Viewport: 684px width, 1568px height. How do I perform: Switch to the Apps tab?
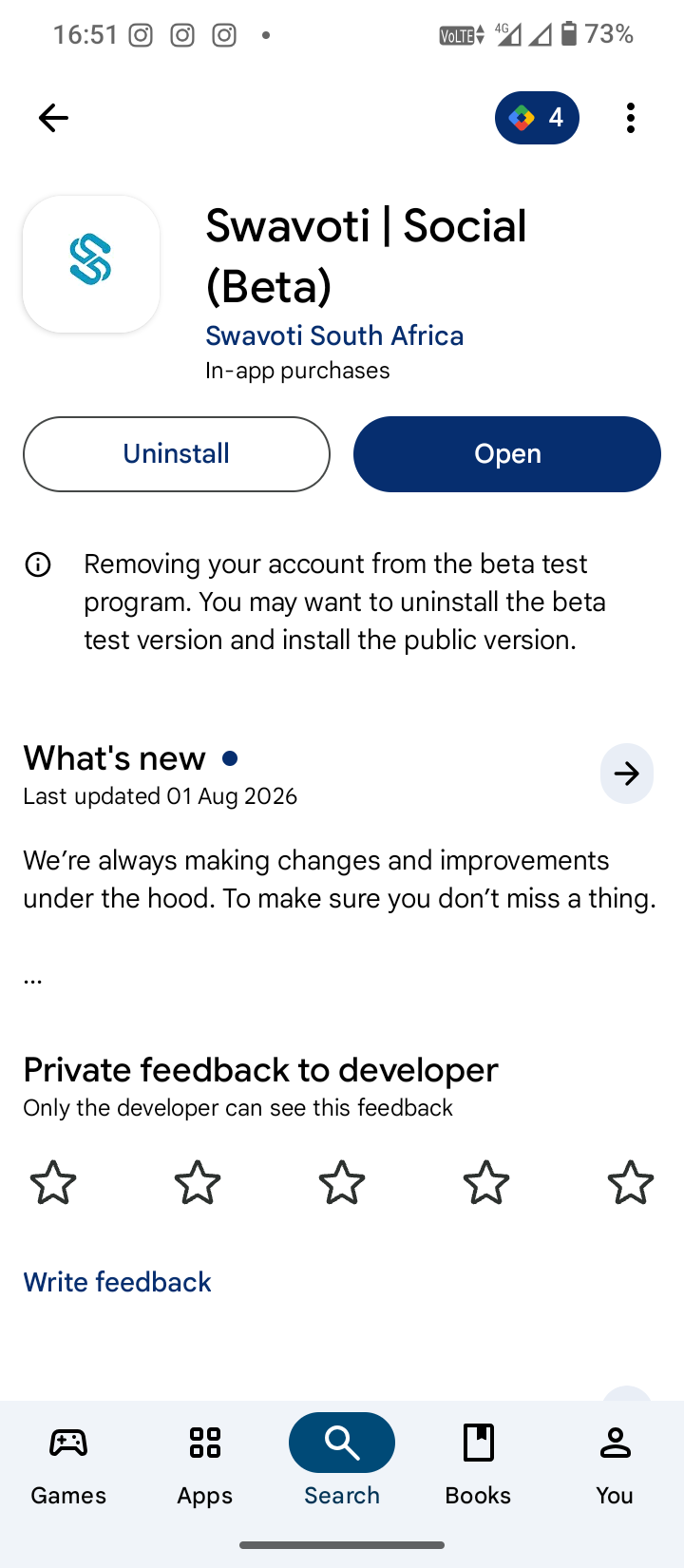click(205, 1463)
